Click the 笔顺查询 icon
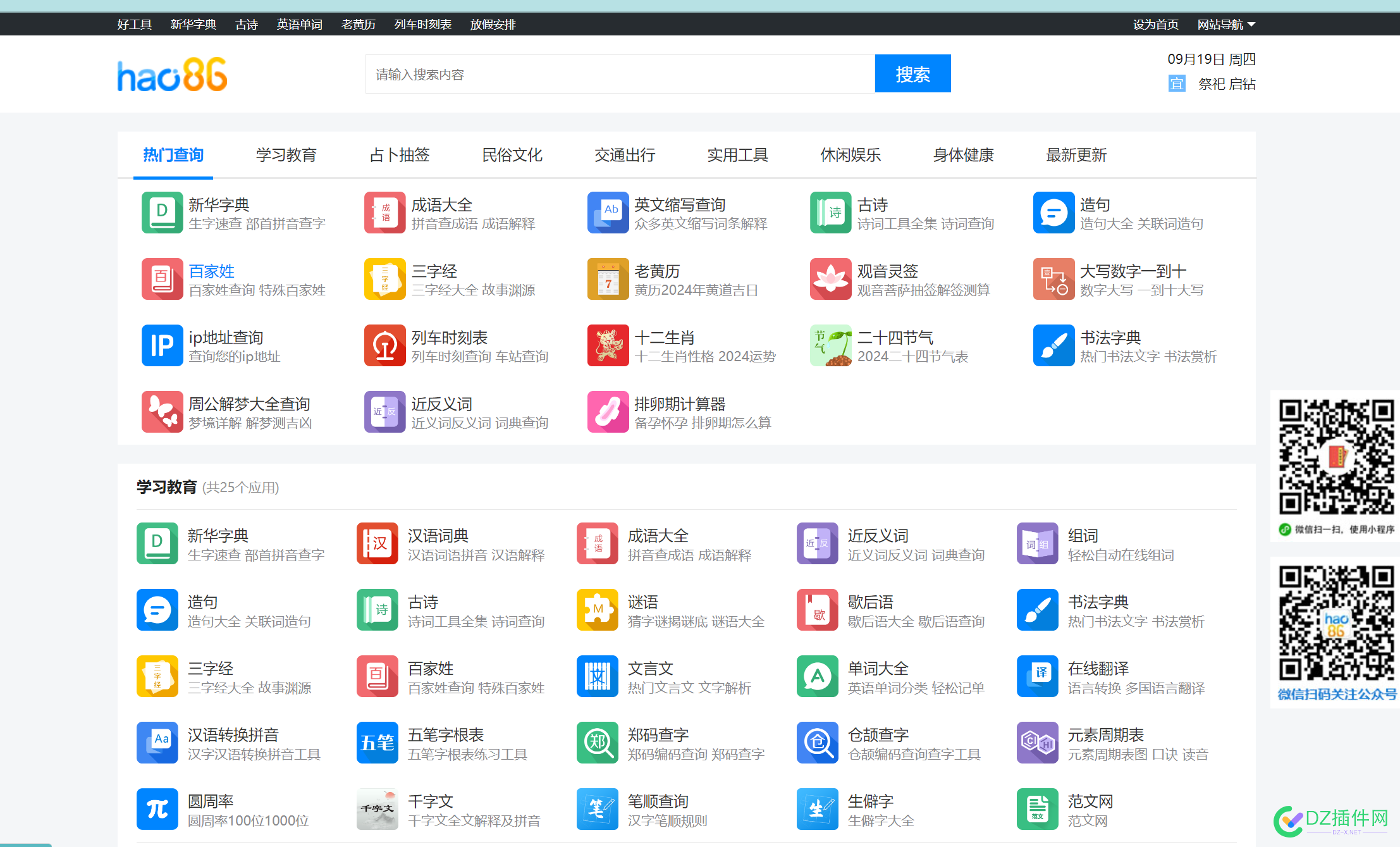The width and height of the screenshot is (1400, 847). click(x=598, y=809)
